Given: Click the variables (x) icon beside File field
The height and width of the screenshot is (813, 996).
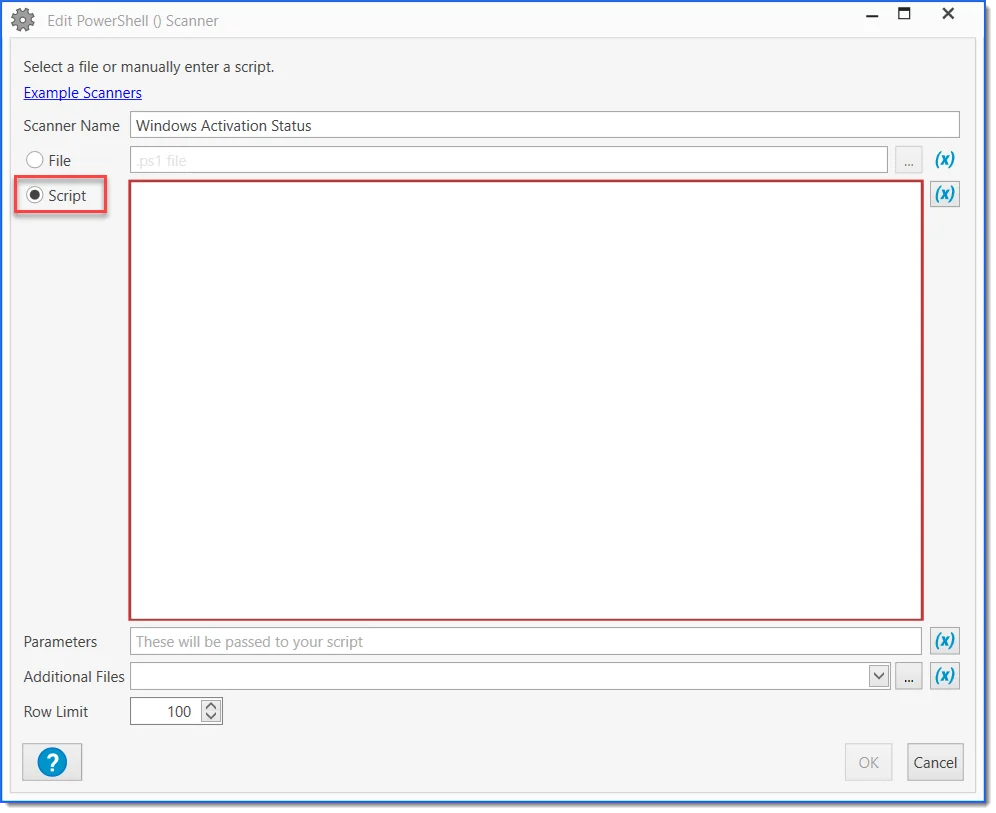Looking at the screenshot, I should pyautogui.click(x=944, y=160).
